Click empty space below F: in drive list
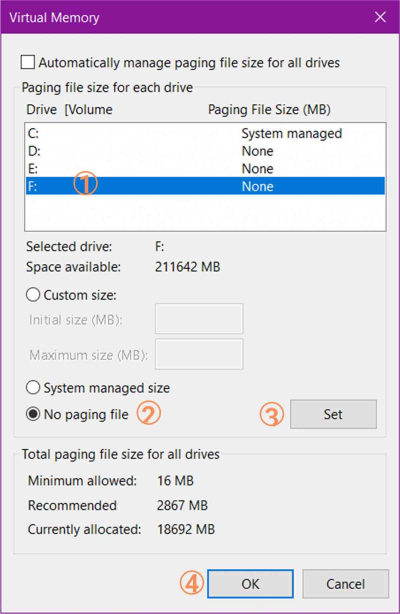 click(205, 212)
